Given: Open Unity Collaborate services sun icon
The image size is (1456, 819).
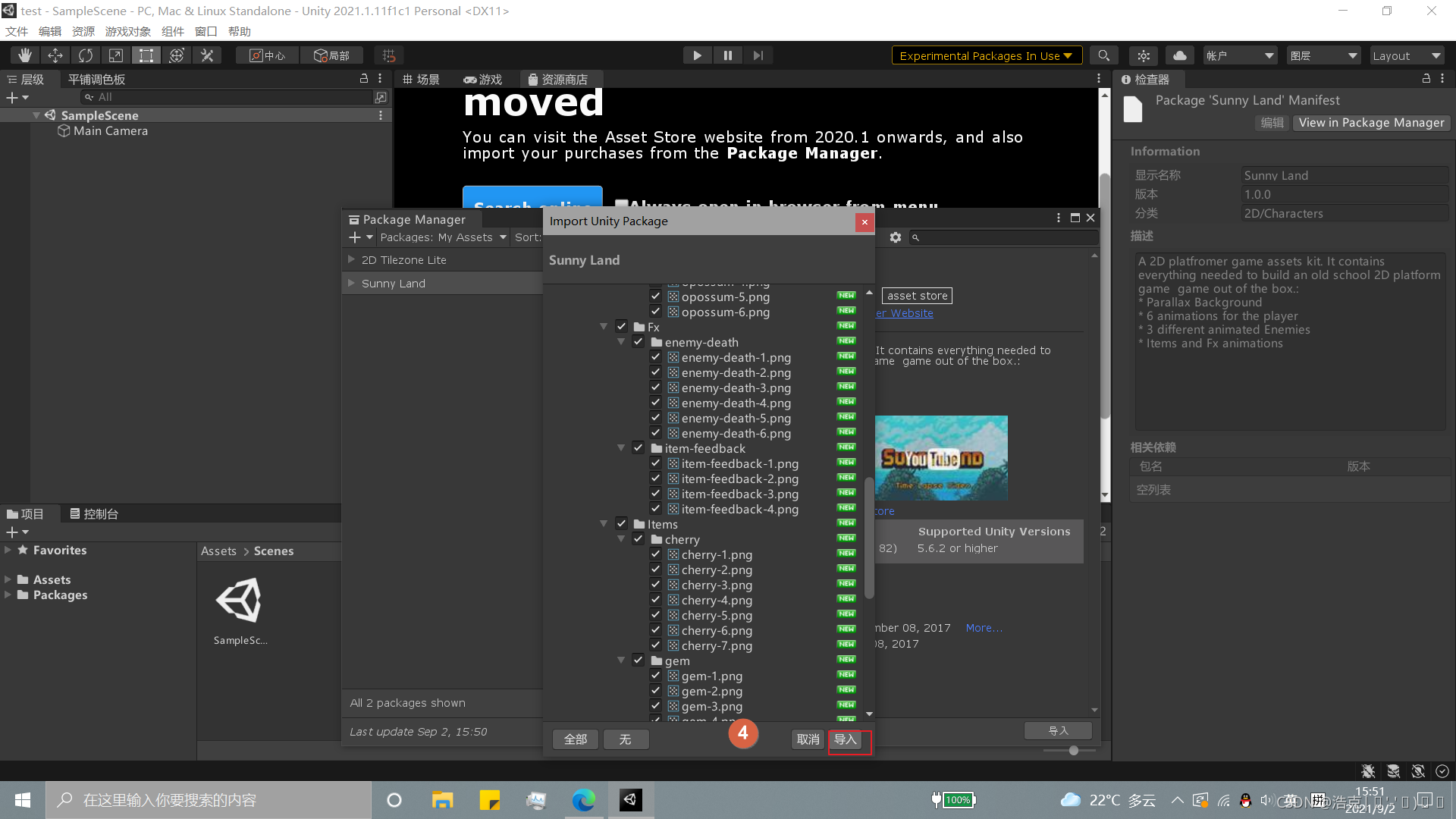Looking at the screenshot, I should 1144,55.
